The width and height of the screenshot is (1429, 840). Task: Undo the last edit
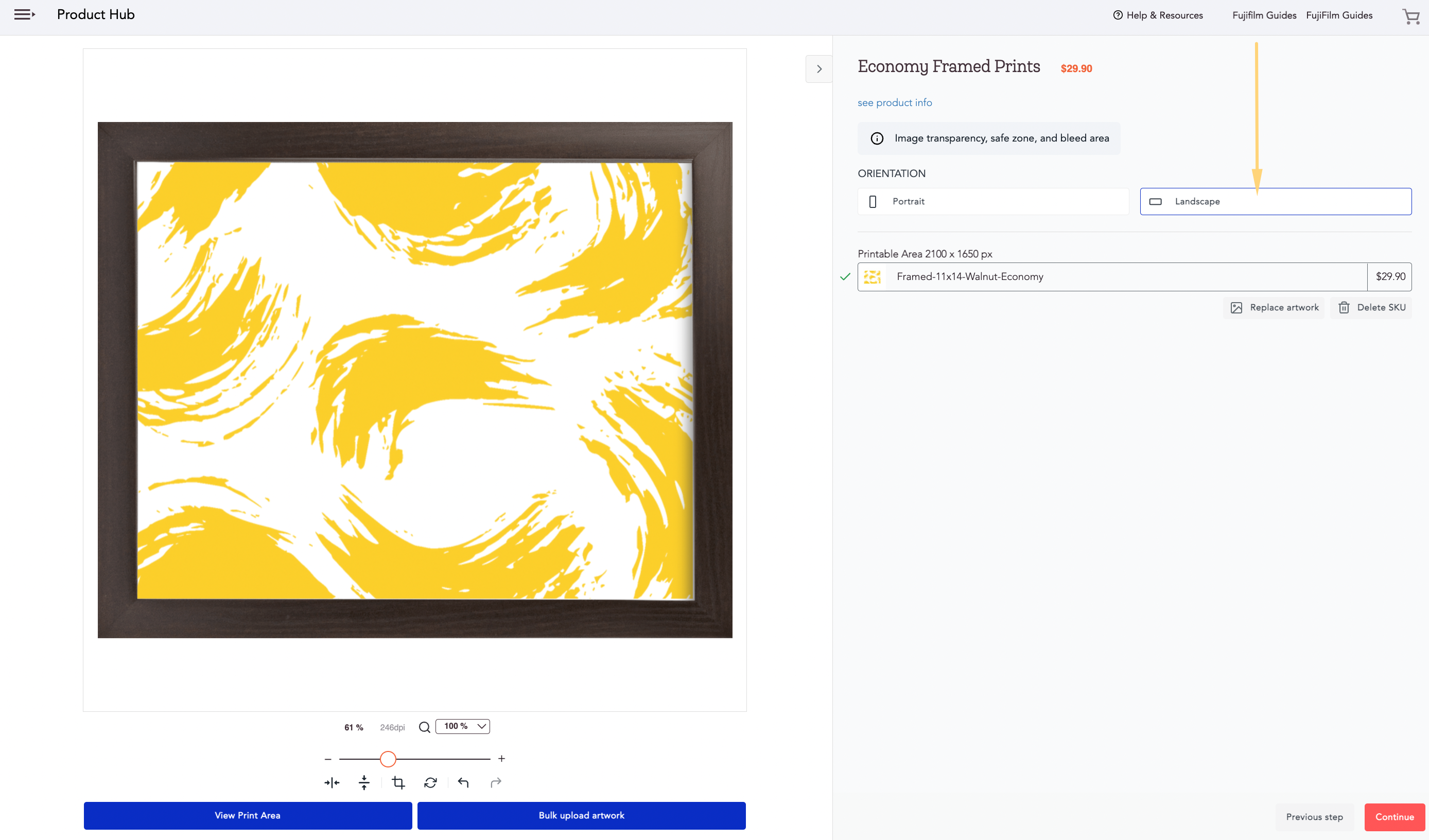(463, 783)
